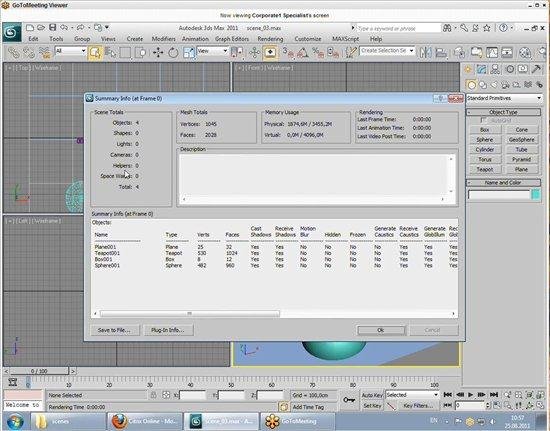
Task: Open the MAXScript menu
Action: pos(346,39)
